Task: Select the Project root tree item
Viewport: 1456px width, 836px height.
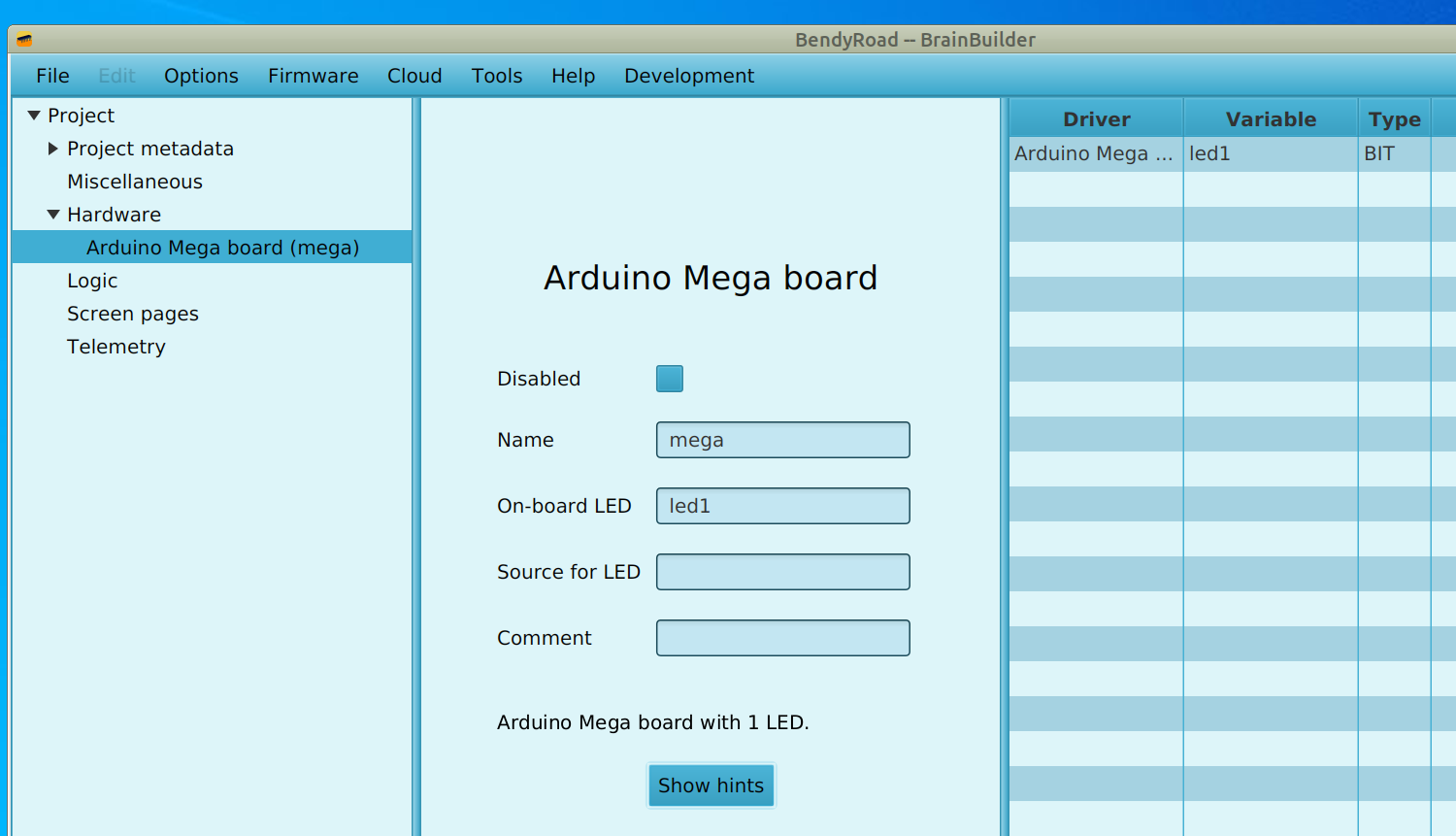Action: click(81, 116)
